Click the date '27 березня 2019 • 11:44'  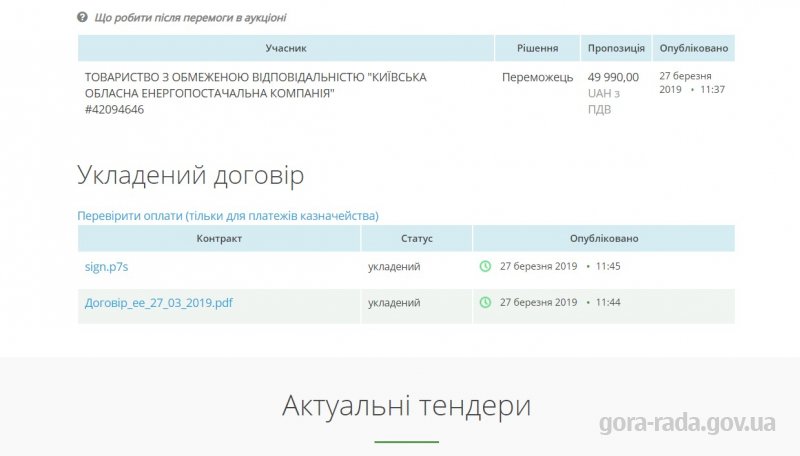(x=560, y=302)
